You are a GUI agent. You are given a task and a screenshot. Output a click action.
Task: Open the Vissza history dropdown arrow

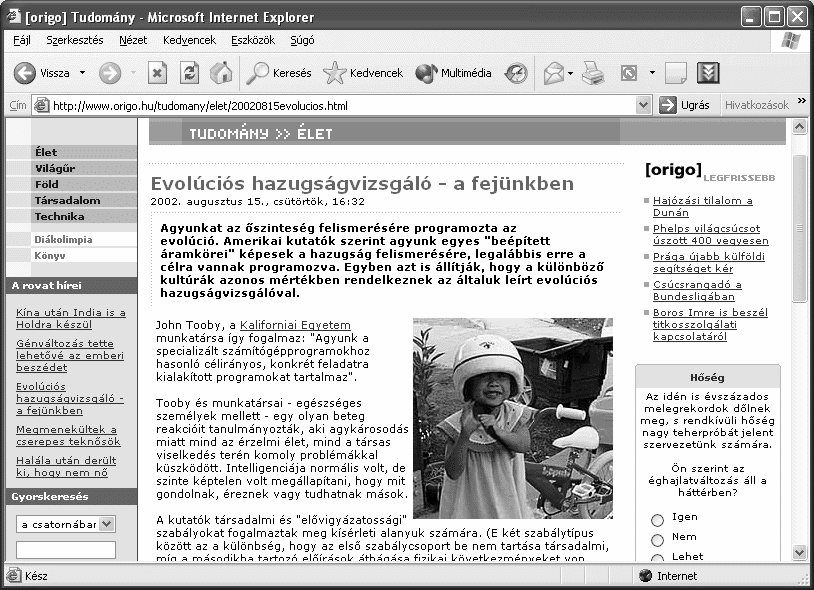(83, 73)
